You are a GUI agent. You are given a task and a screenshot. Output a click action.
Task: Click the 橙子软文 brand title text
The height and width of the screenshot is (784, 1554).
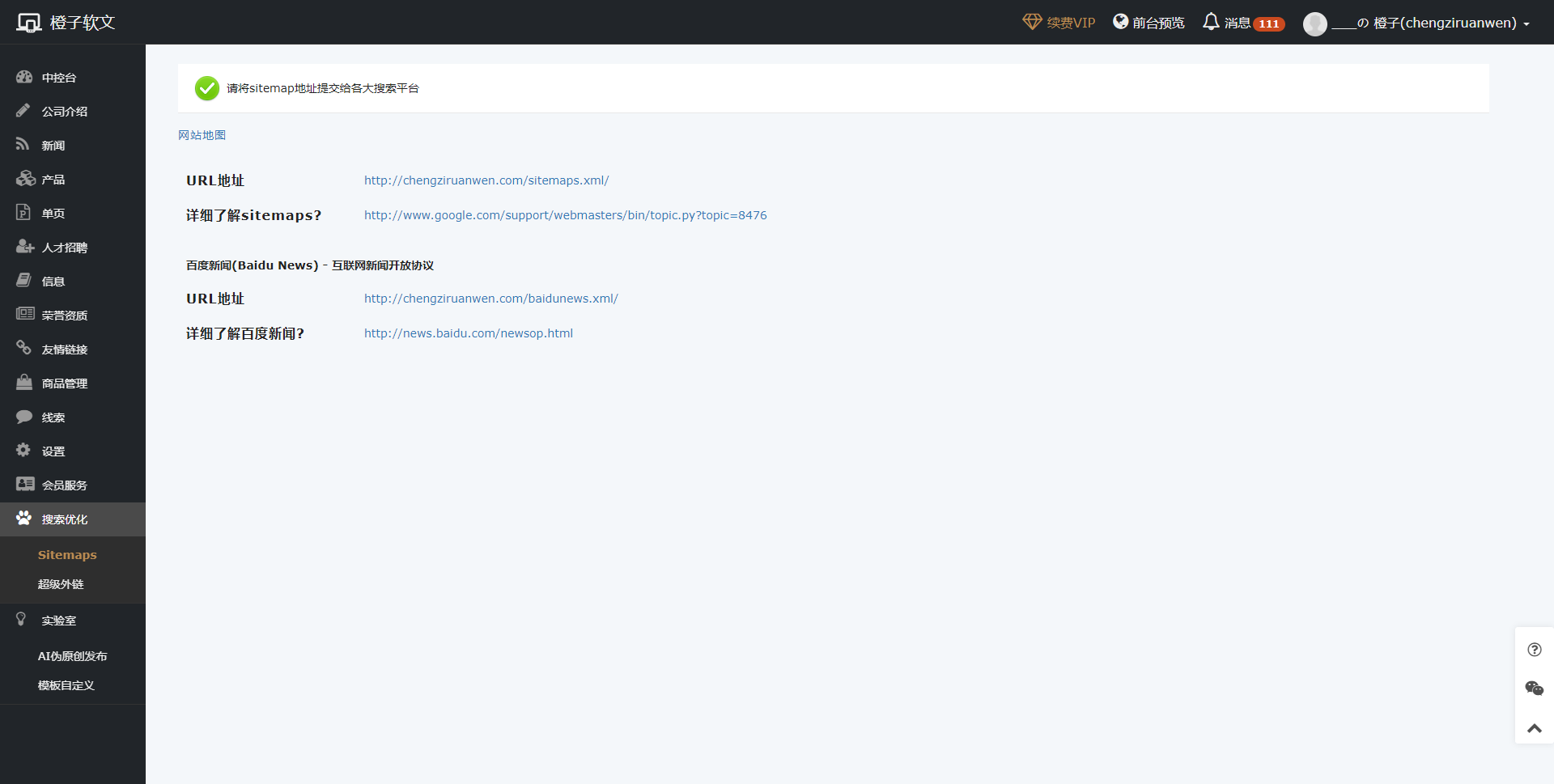click(83, 23)
